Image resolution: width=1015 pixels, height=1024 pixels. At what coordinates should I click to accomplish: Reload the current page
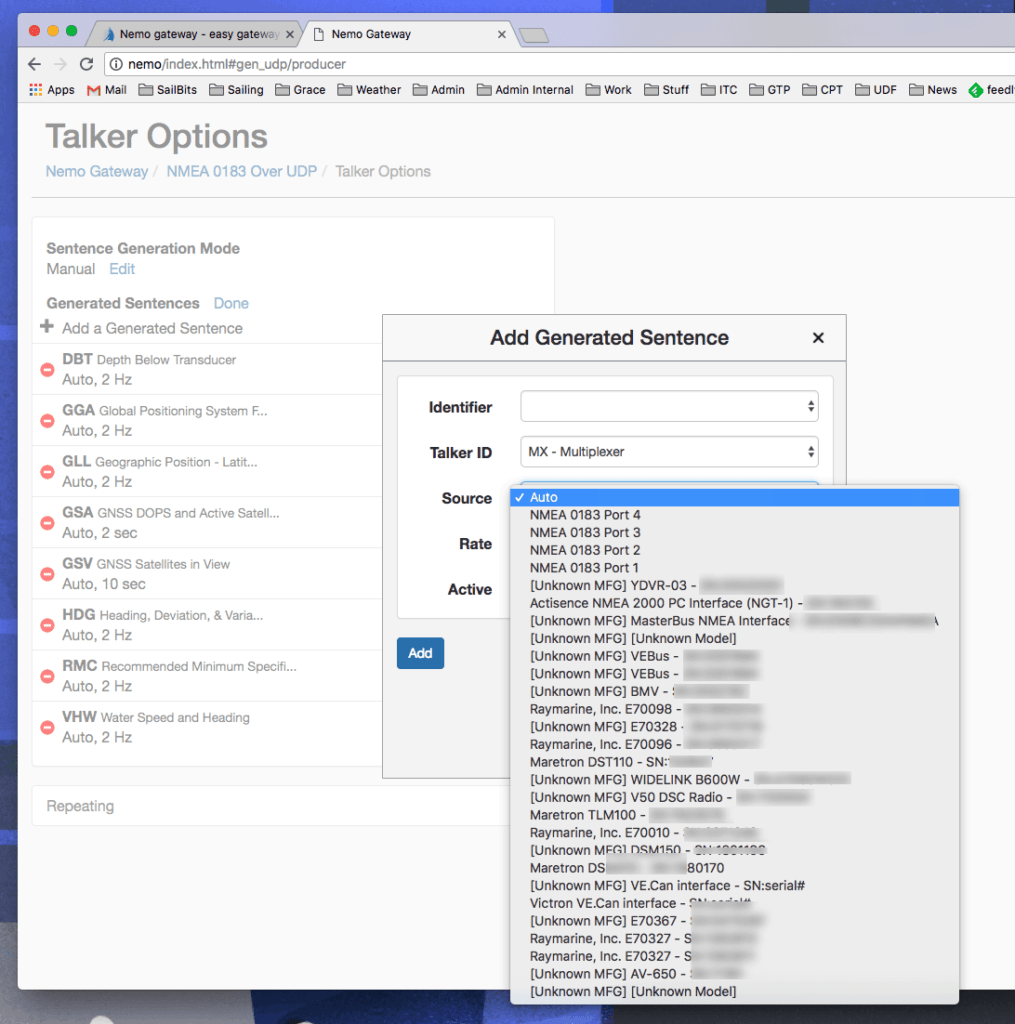(86, 64)
